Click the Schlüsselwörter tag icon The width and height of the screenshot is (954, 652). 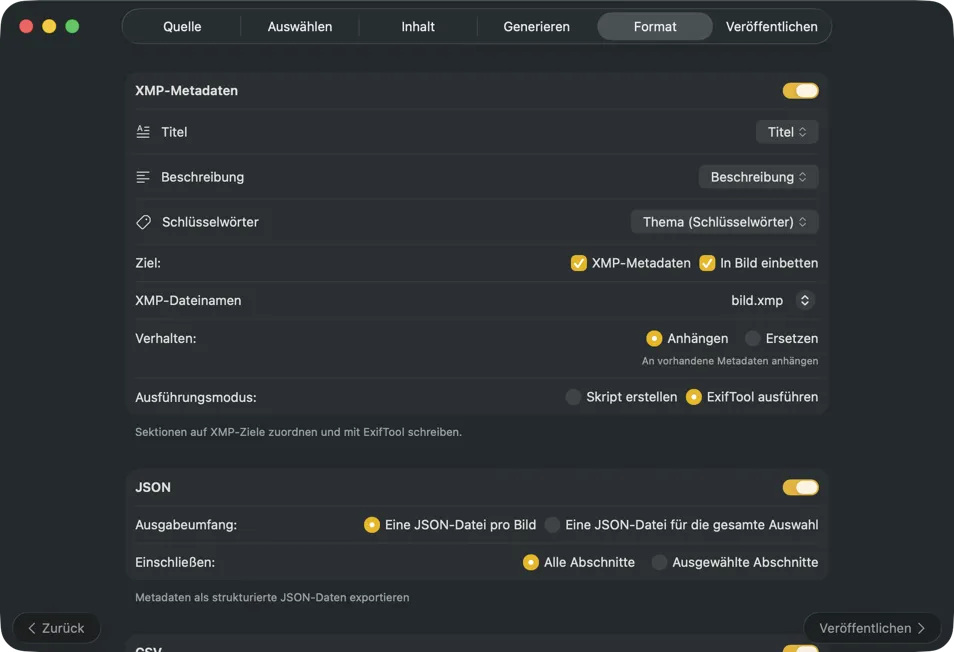143,222
